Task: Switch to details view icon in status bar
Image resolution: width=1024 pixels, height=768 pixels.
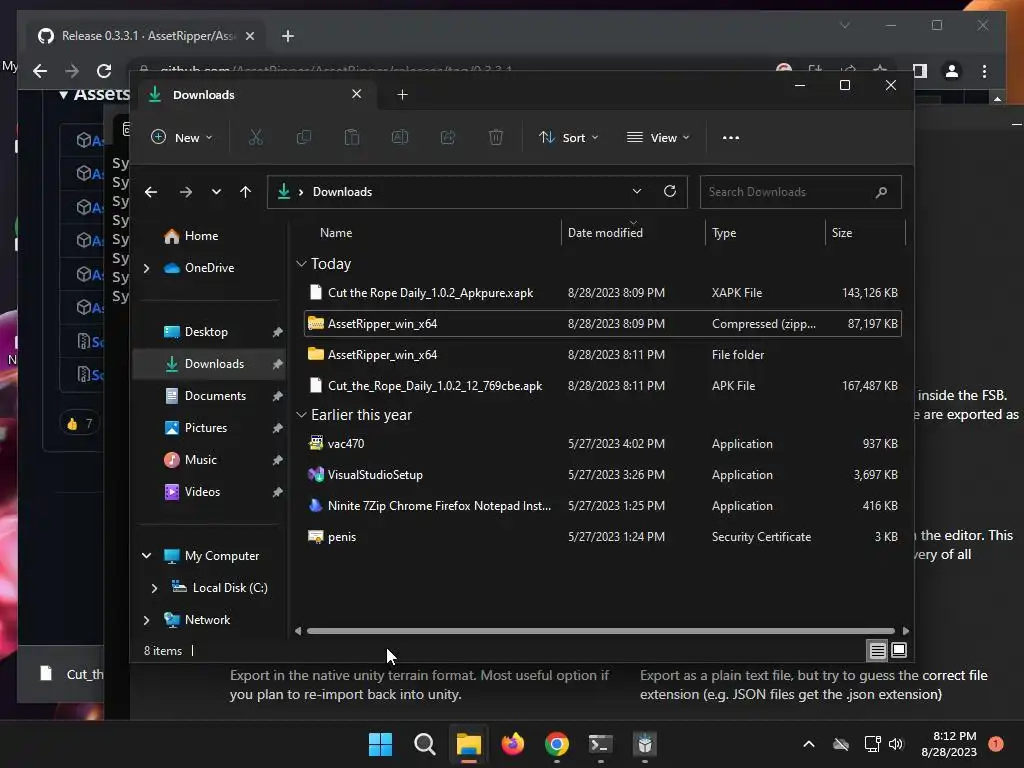Action: click(x=877, y=650)
